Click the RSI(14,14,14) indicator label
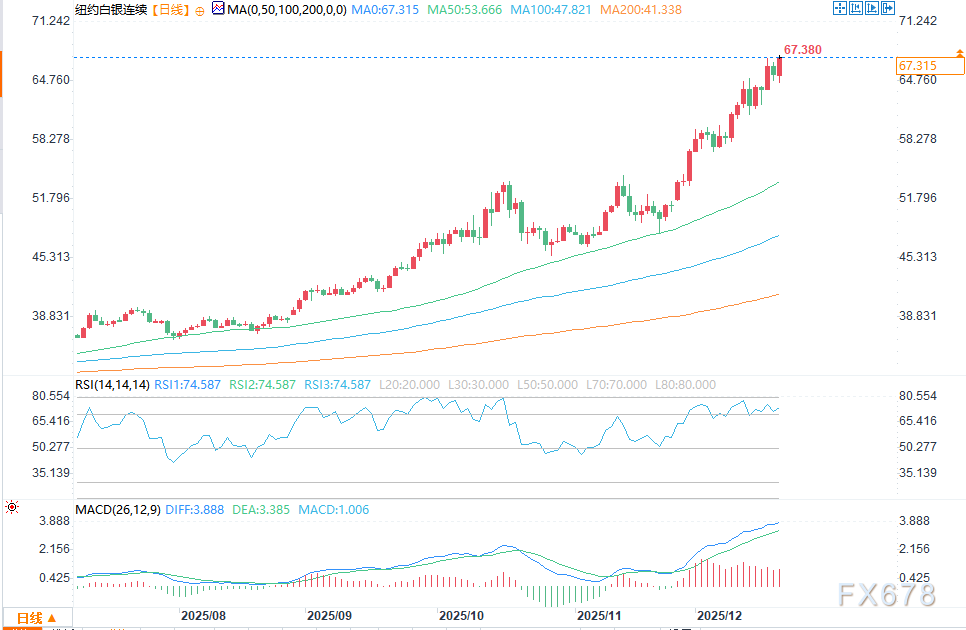 pos(112,384)
